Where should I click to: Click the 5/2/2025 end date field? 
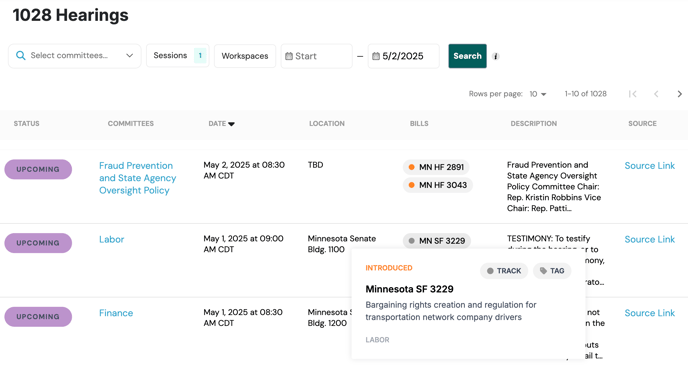pyautogui.click(x=404, y=56)
